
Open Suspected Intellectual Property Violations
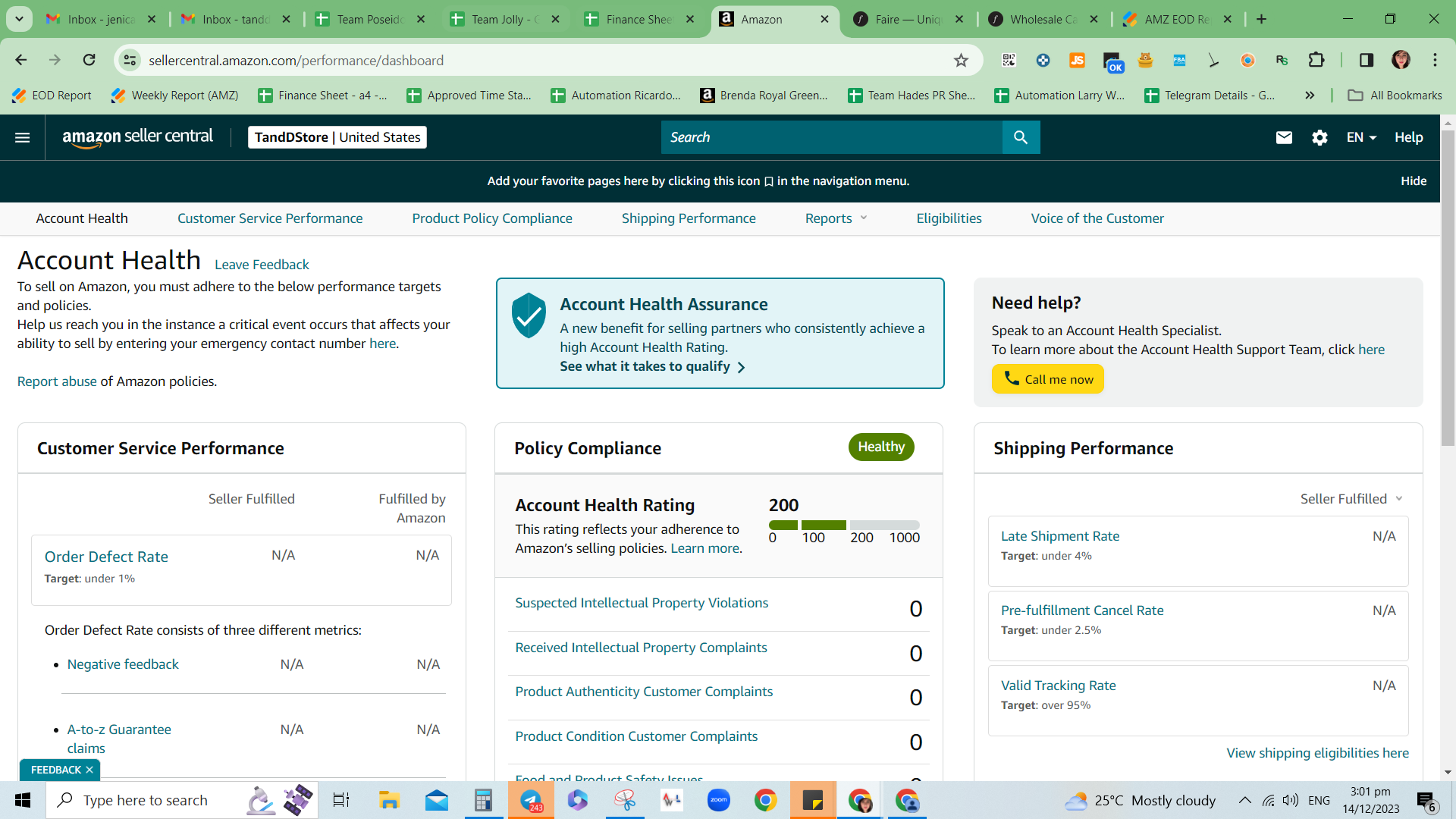point(642,603)
